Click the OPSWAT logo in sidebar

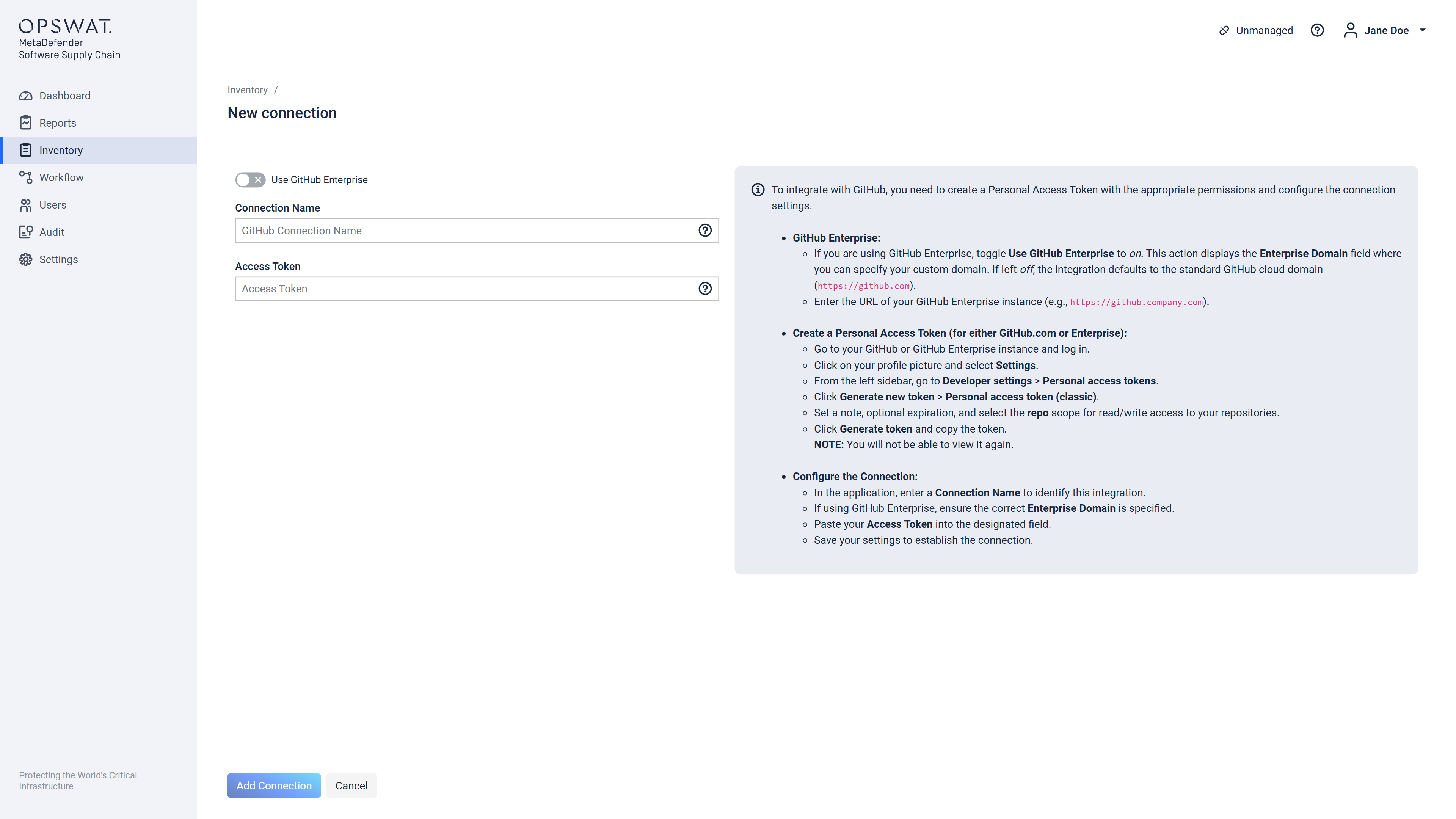(x=66, y=26)
